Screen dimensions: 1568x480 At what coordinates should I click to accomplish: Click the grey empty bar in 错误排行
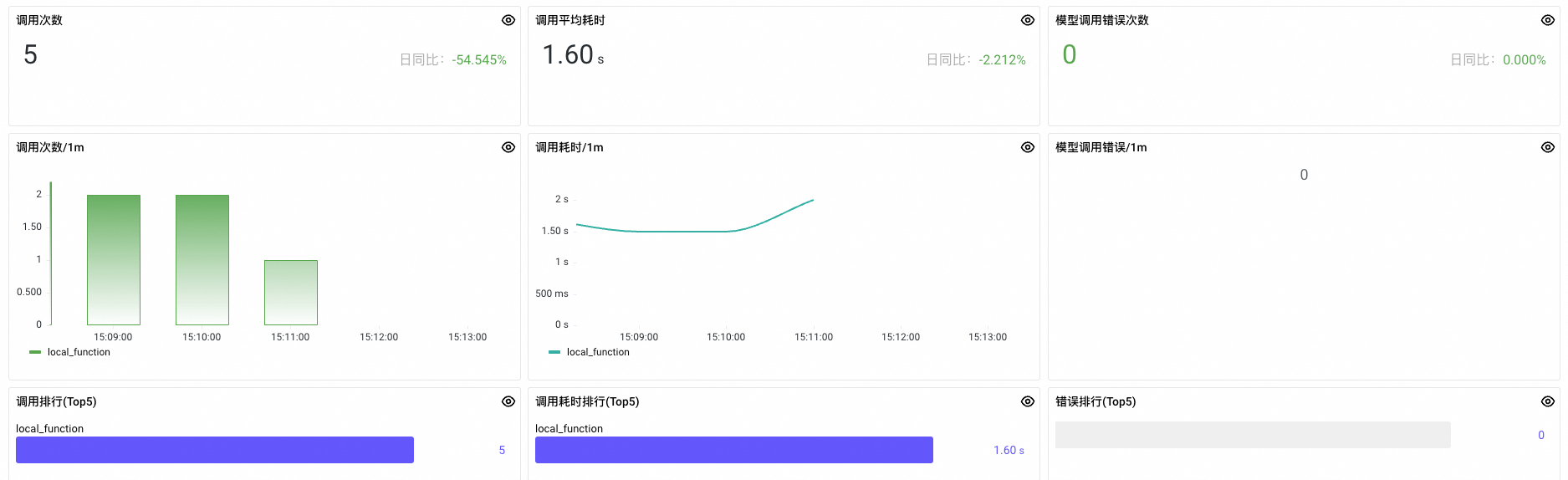coord(1253,435)
